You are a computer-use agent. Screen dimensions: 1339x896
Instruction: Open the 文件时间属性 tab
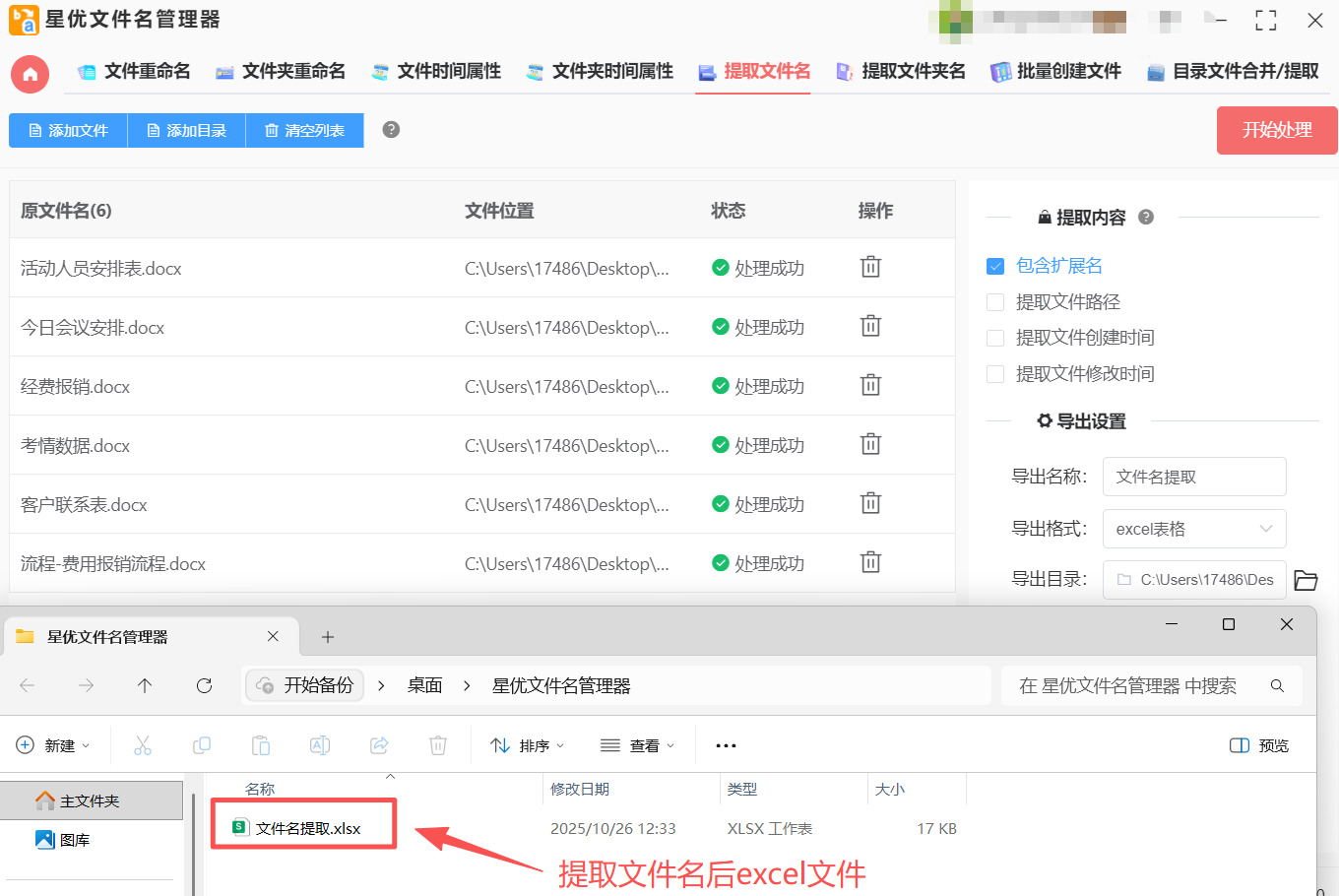[436, 71]
